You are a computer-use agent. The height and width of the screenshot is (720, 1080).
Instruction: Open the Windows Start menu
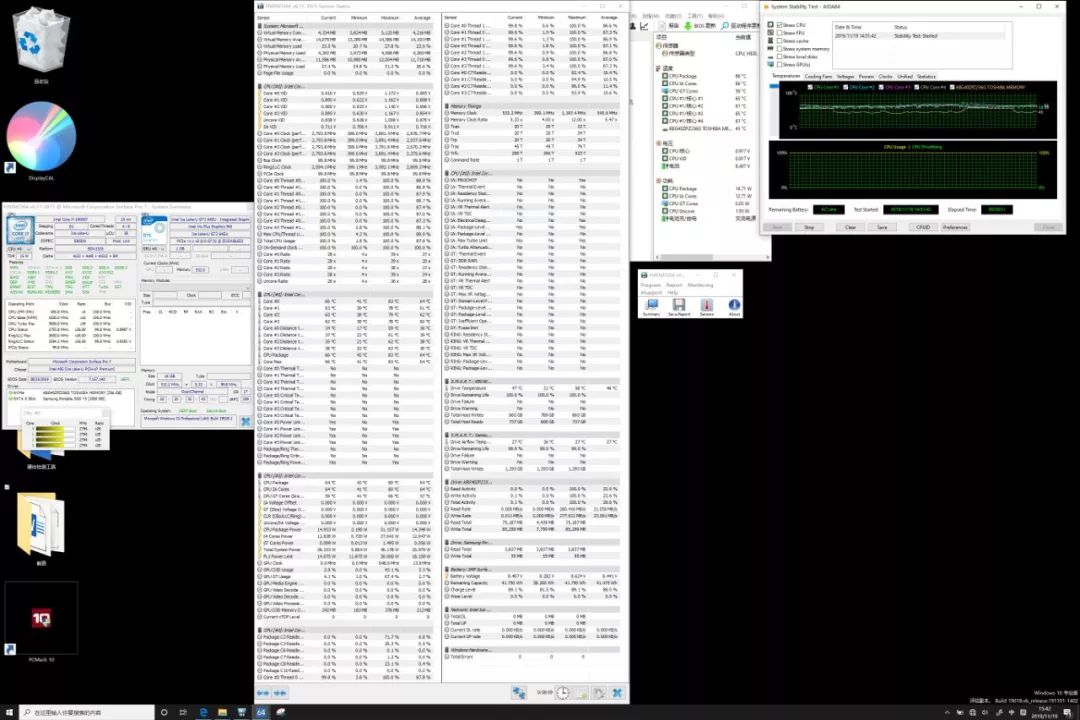point(9,712)
